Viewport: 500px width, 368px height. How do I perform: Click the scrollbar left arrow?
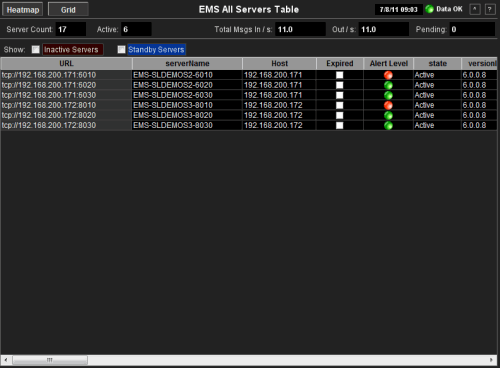6,360
